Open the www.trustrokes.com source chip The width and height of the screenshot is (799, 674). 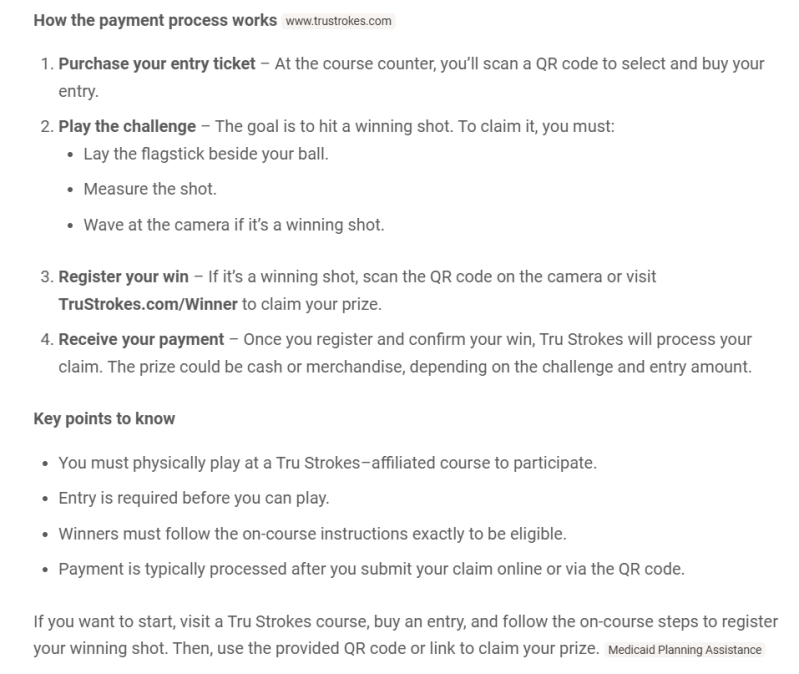(x=338, y=21)
